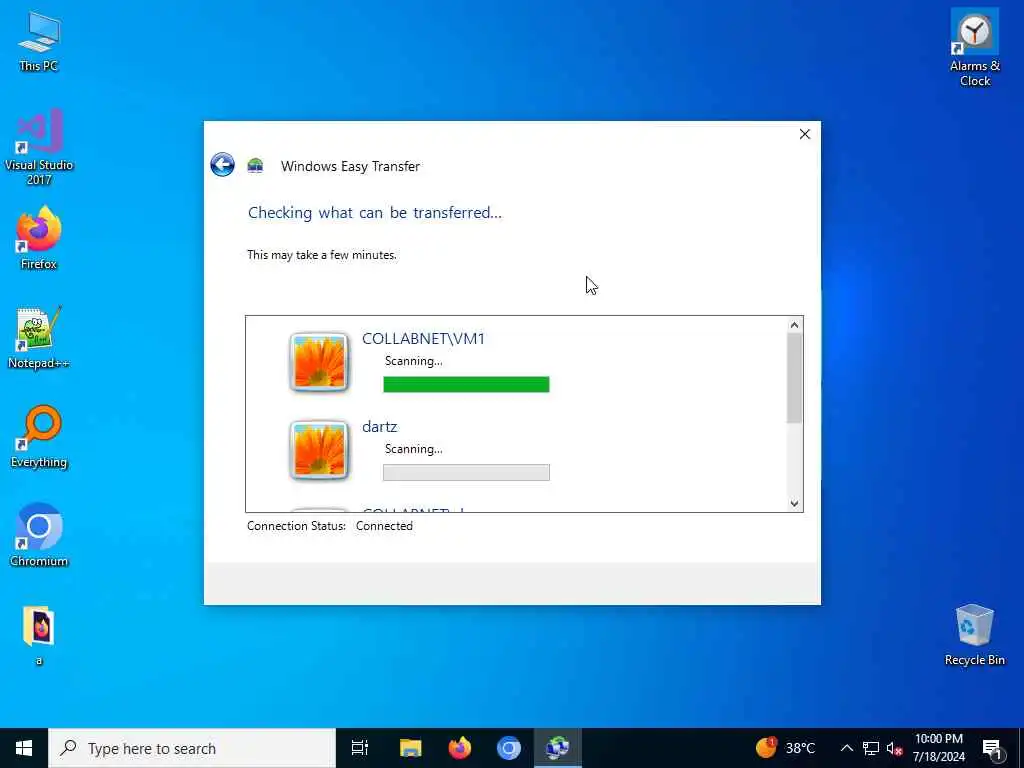Click the Connection Status 'Connected' text

pos(384,526)
